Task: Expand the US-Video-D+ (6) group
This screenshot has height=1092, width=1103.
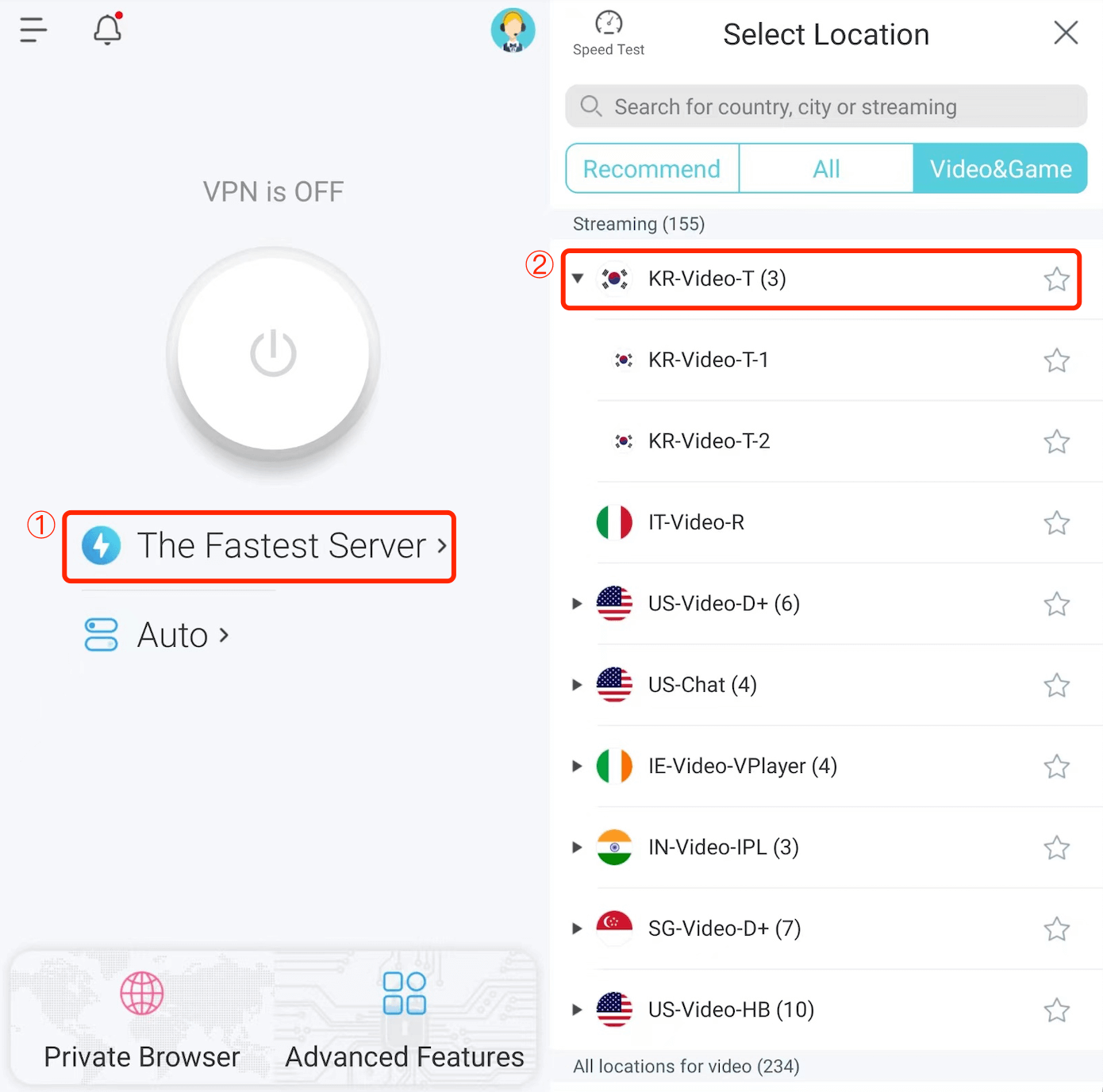Action: point(578,604)
